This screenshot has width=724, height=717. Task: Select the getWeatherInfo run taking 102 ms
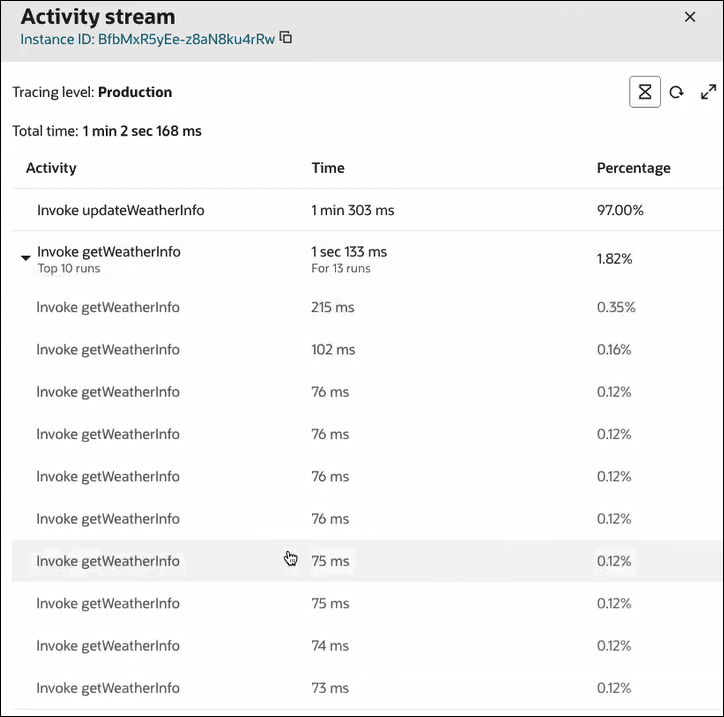pos(367,349)
